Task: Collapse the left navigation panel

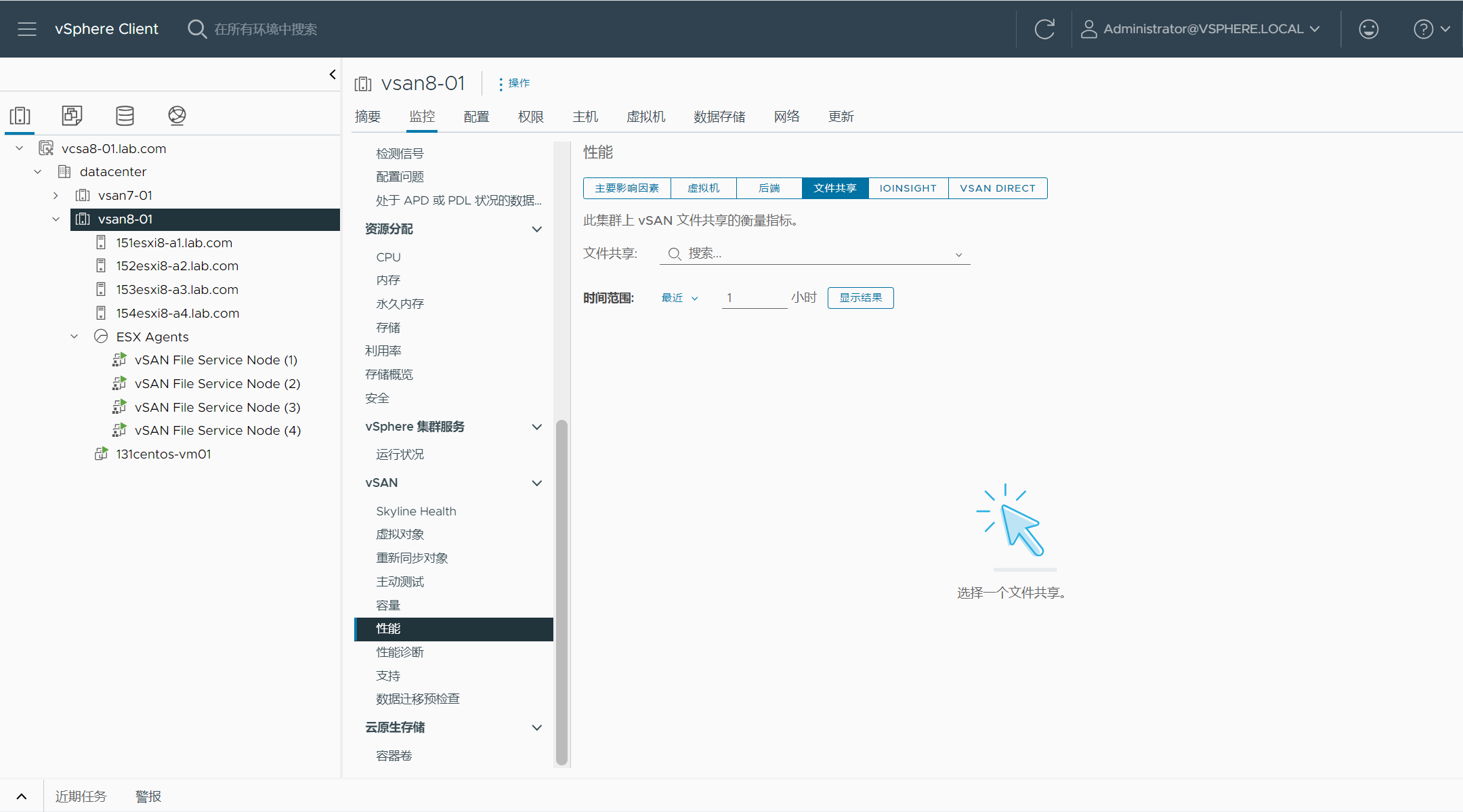Action: coord(332,74)
